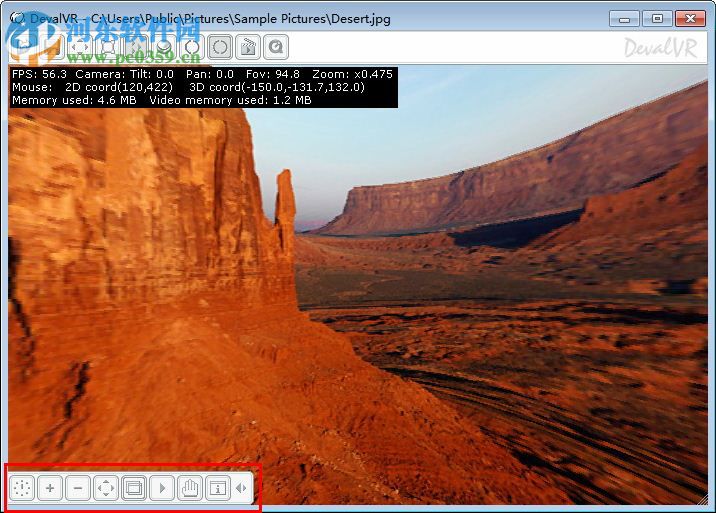Click the square-with-corner-handles icon in top toolbar
This screenshot has height=513, width=716.
[108, 47]
